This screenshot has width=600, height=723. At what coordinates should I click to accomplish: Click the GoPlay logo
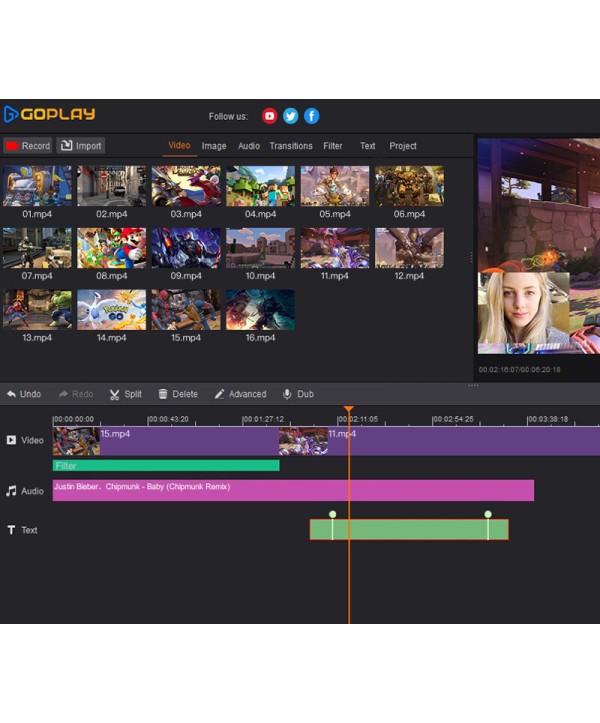point(49,114)
